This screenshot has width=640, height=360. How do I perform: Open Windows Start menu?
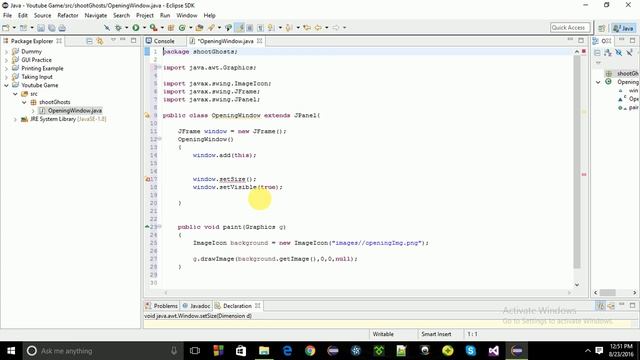point(11,351)
